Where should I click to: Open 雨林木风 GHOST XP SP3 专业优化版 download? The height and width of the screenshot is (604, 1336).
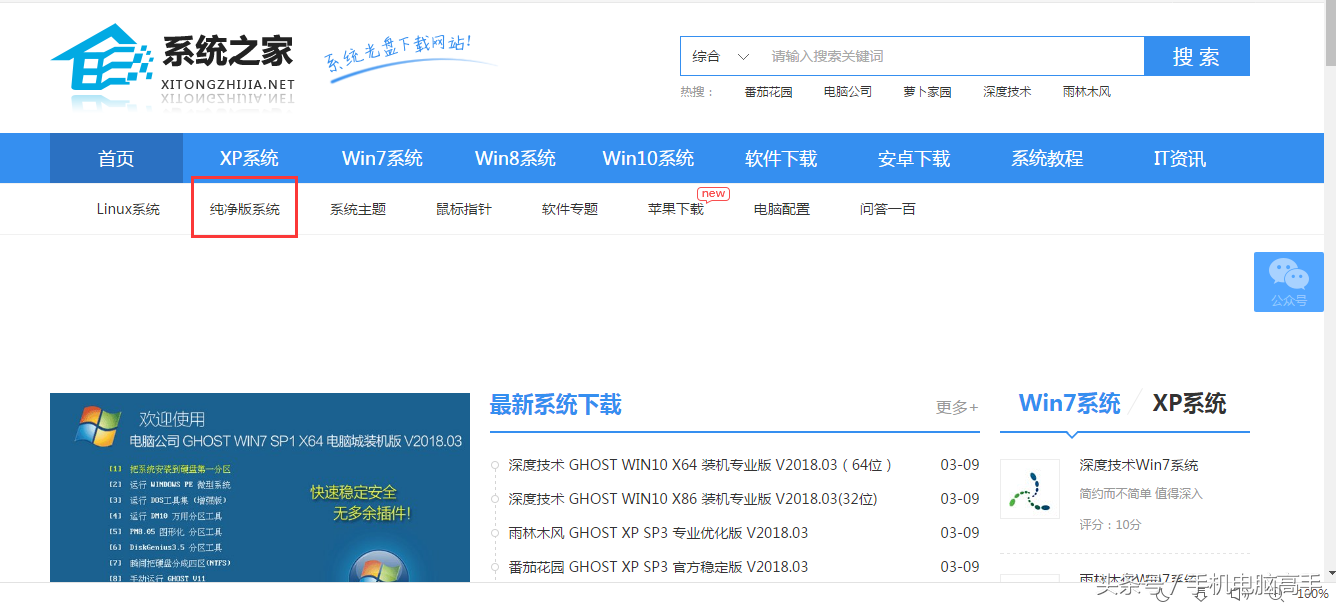tap(658, 533)
